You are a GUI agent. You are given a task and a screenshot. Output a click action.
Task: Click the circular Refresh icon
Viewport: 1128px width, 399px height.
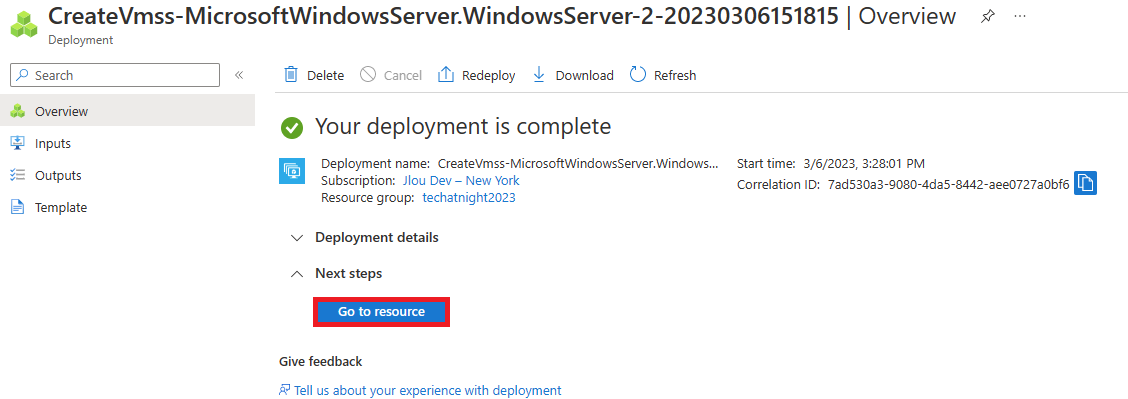tap(637, 75)
